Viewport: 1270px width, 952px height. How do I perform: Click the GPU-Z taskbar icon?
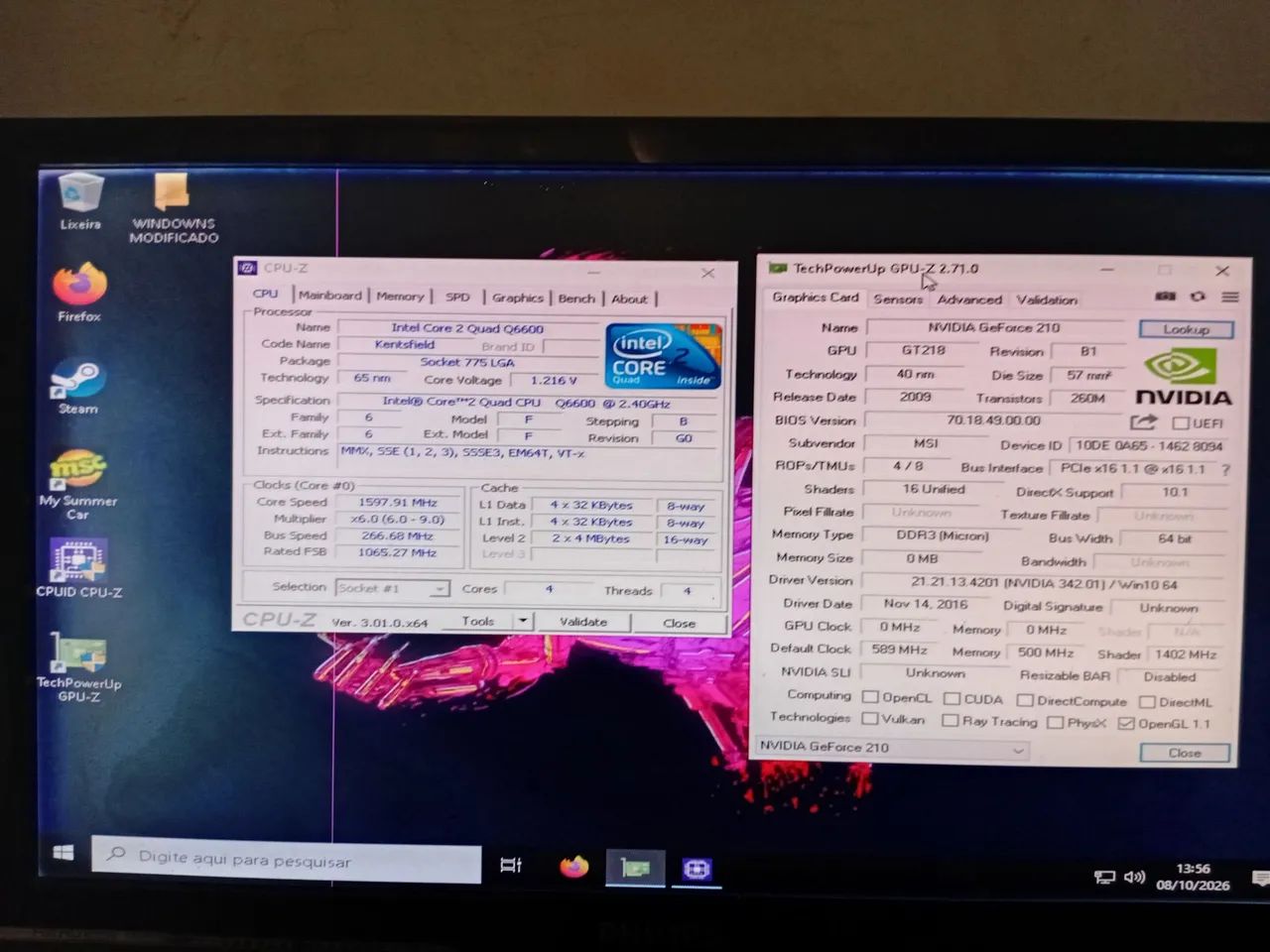point(635,869)
